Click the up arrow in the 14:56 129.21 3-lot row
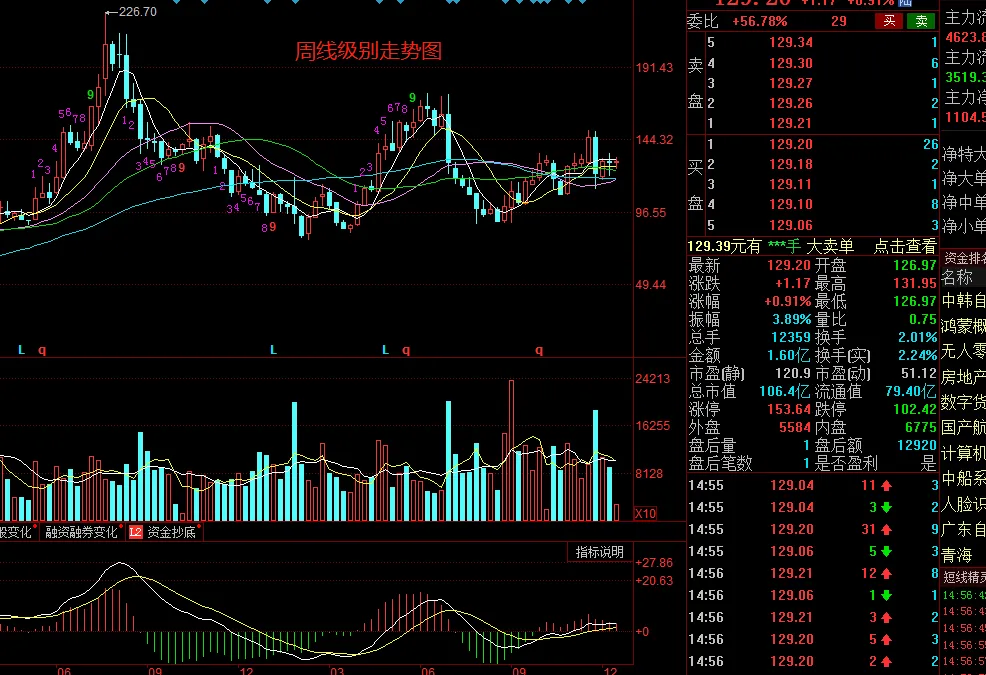The width and height of the screenshot is (986, 675). (x=887, y=618)
